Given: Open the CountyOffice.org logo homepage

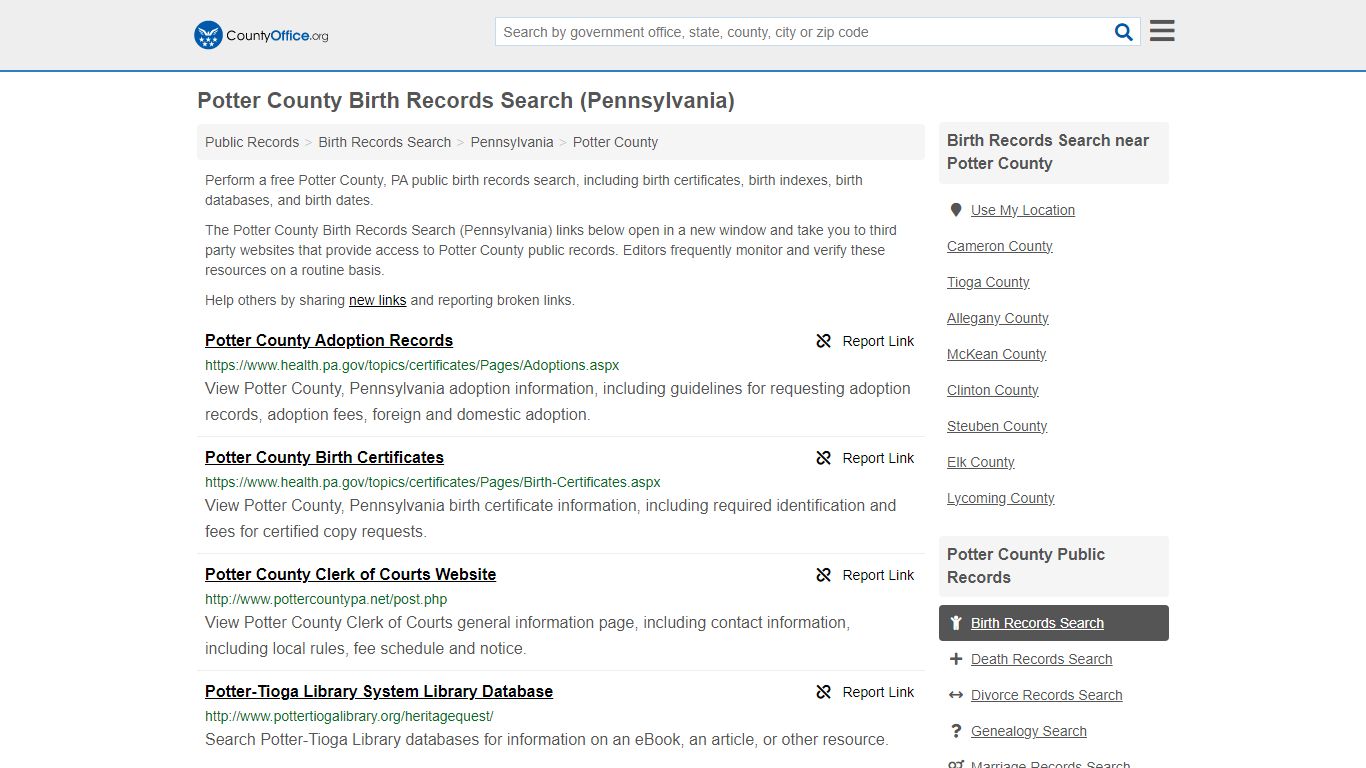Looking at the screenshot, I should click(261, 35).
